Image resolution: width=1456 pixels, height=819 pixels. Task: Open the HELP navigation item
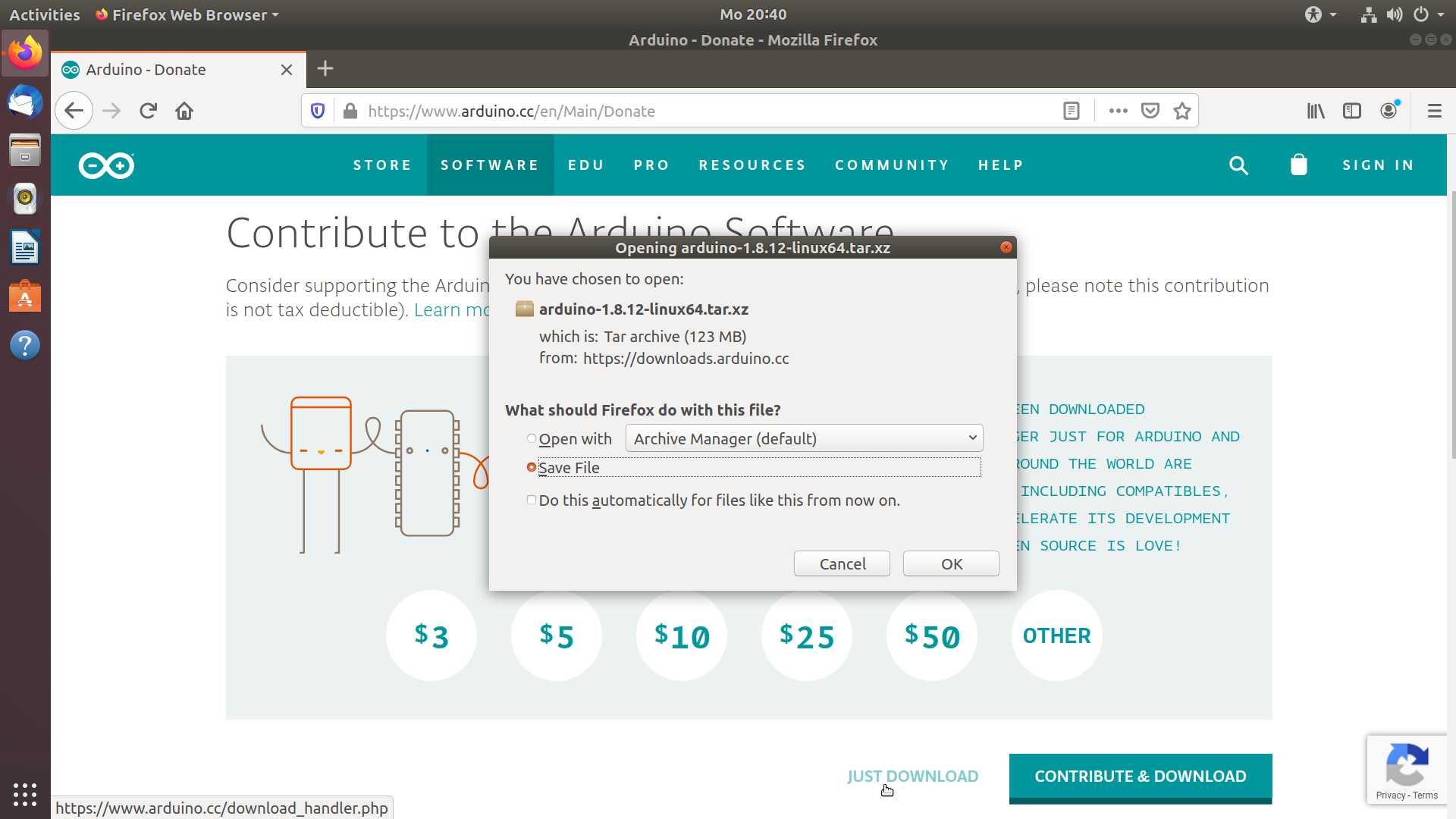point(1001,165)
